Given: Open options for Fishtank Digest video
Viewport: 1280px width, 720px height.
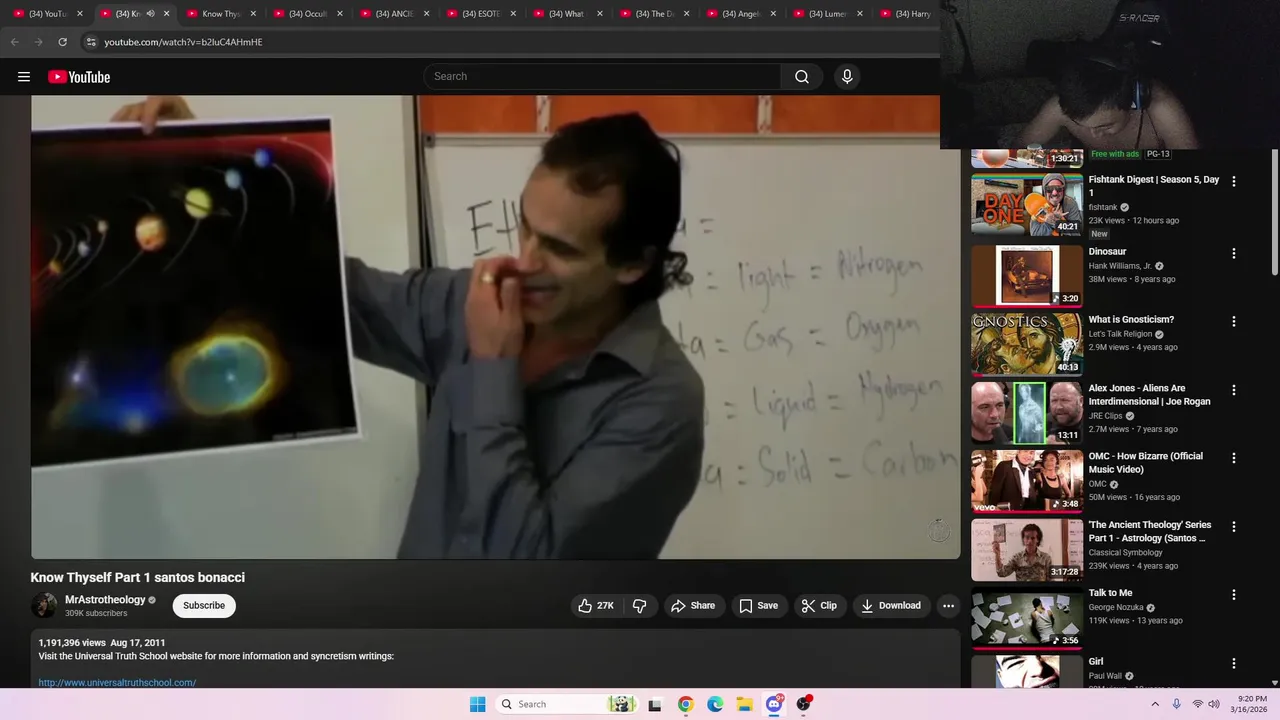Looking at the screenshot, I should (1234, 182).
